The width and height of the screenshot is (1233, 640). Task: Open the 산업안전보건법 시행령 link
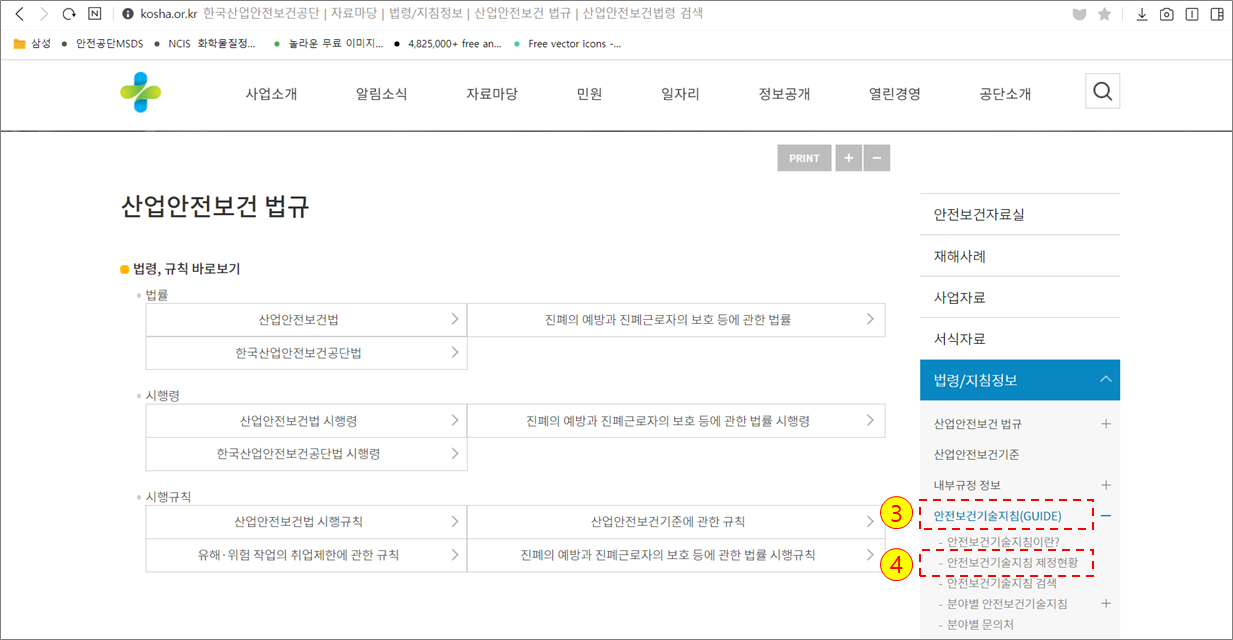click(x=306, y=421)
